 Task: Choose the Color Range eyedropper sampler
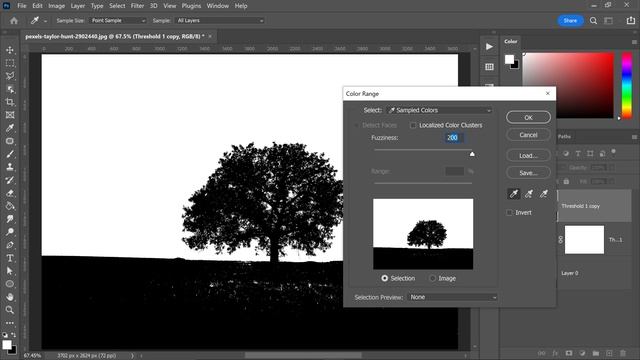[x=514, y=194]
